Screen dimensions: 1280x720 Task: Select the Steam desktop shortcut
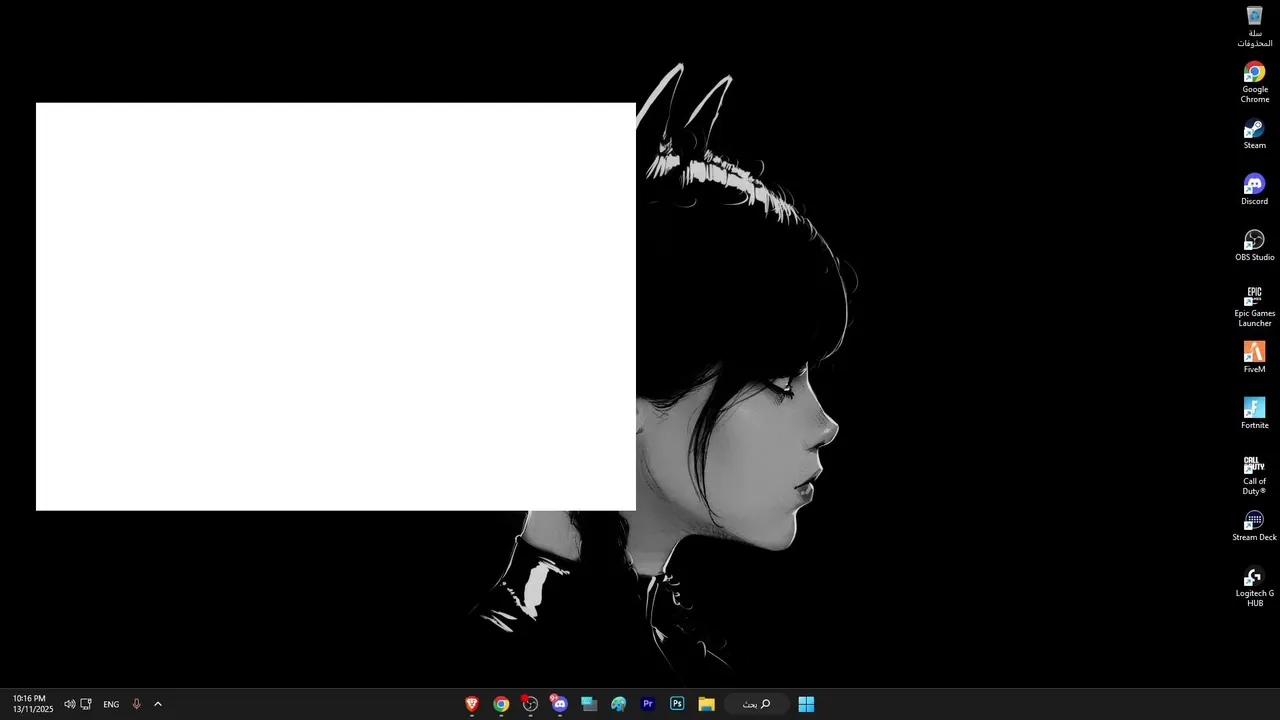tap(1254, 134)
